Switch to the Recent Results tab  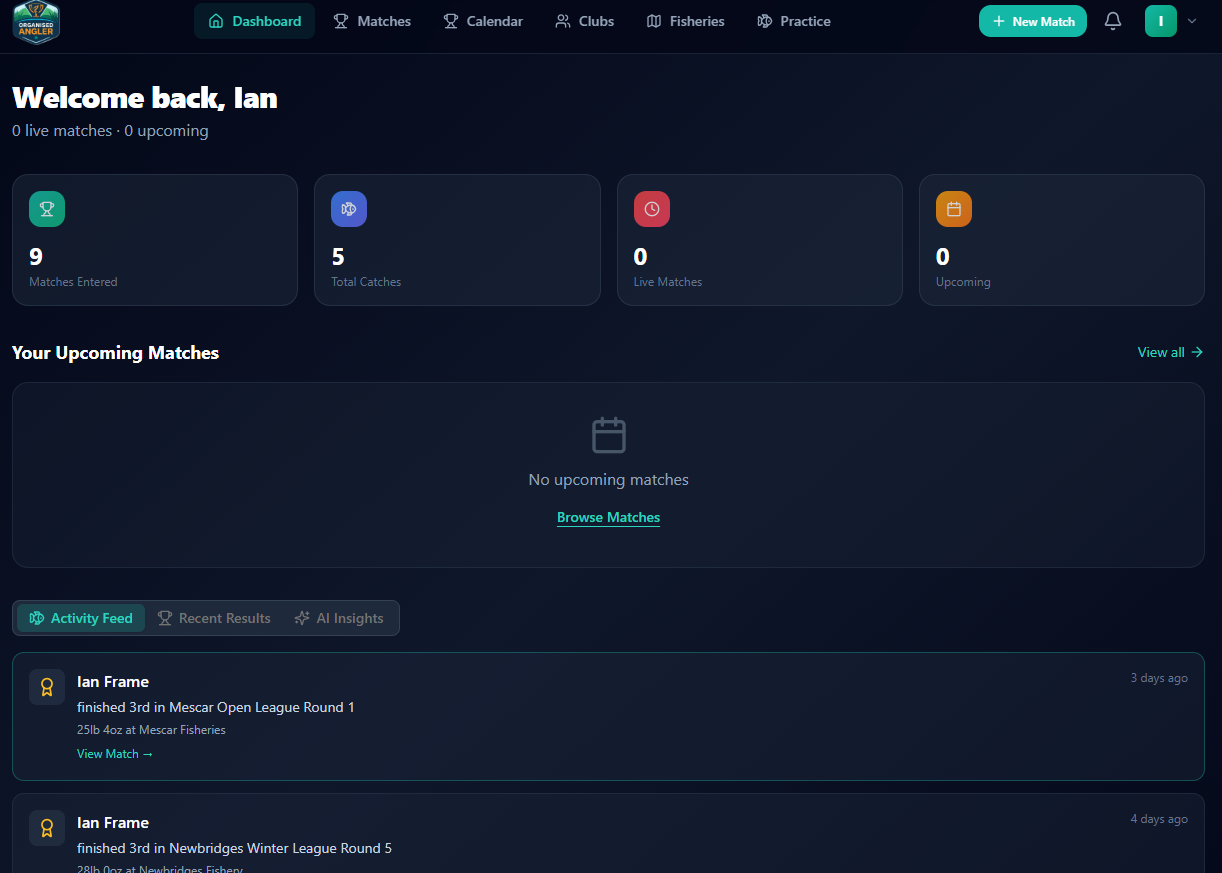click(x=214, y=618)
